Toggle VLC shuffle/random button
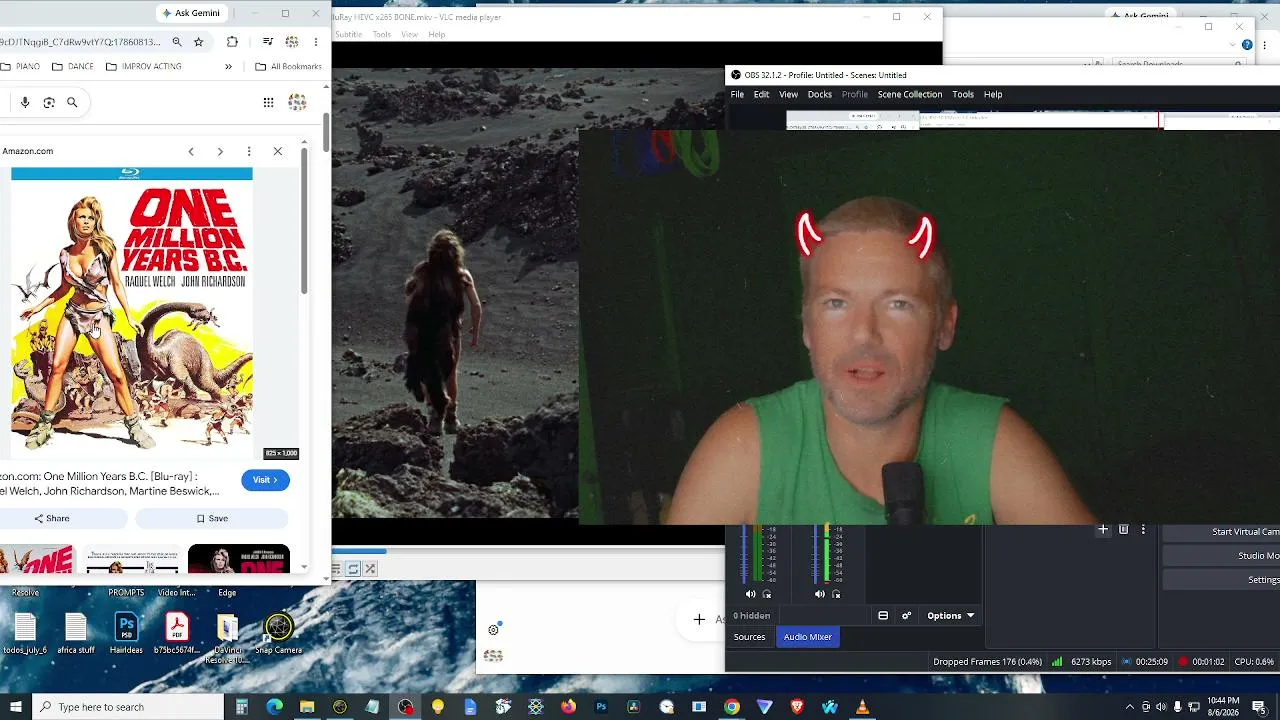1280x720 pixels. click(370, 569)
